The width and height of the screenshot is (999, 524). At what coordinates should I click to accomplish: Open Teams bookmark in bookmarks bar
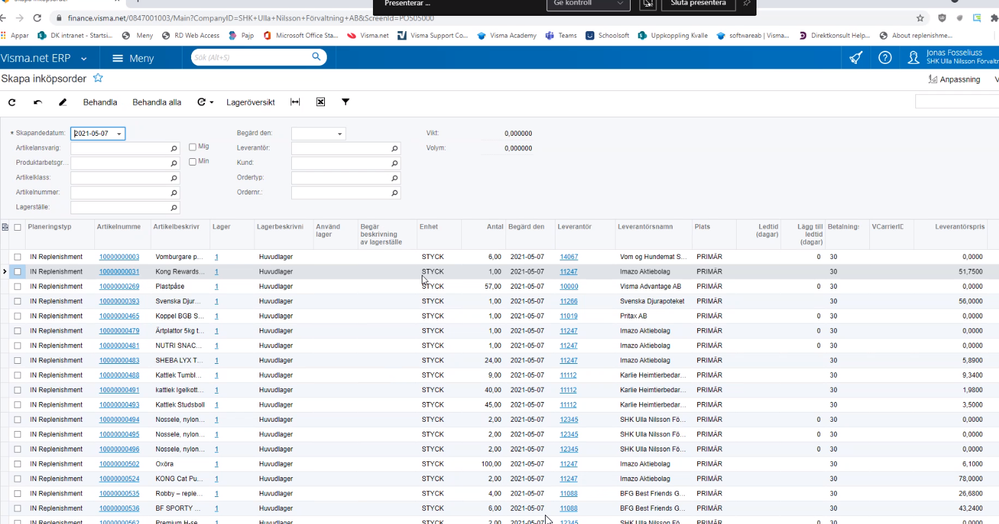coord(561,36)
